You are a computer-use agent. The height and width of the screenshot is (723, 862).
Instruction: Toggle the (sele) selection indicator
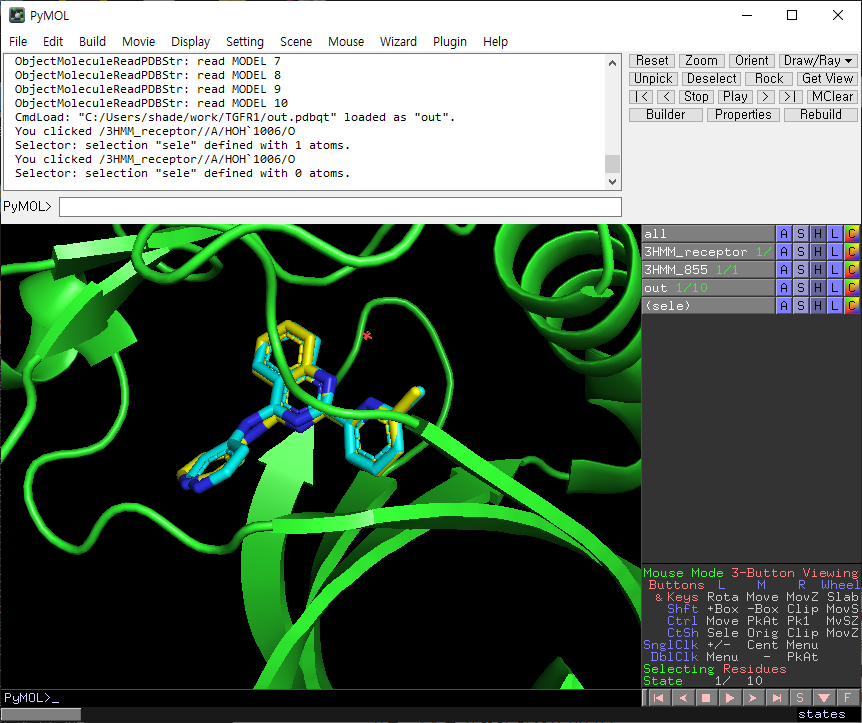[708, 306]
